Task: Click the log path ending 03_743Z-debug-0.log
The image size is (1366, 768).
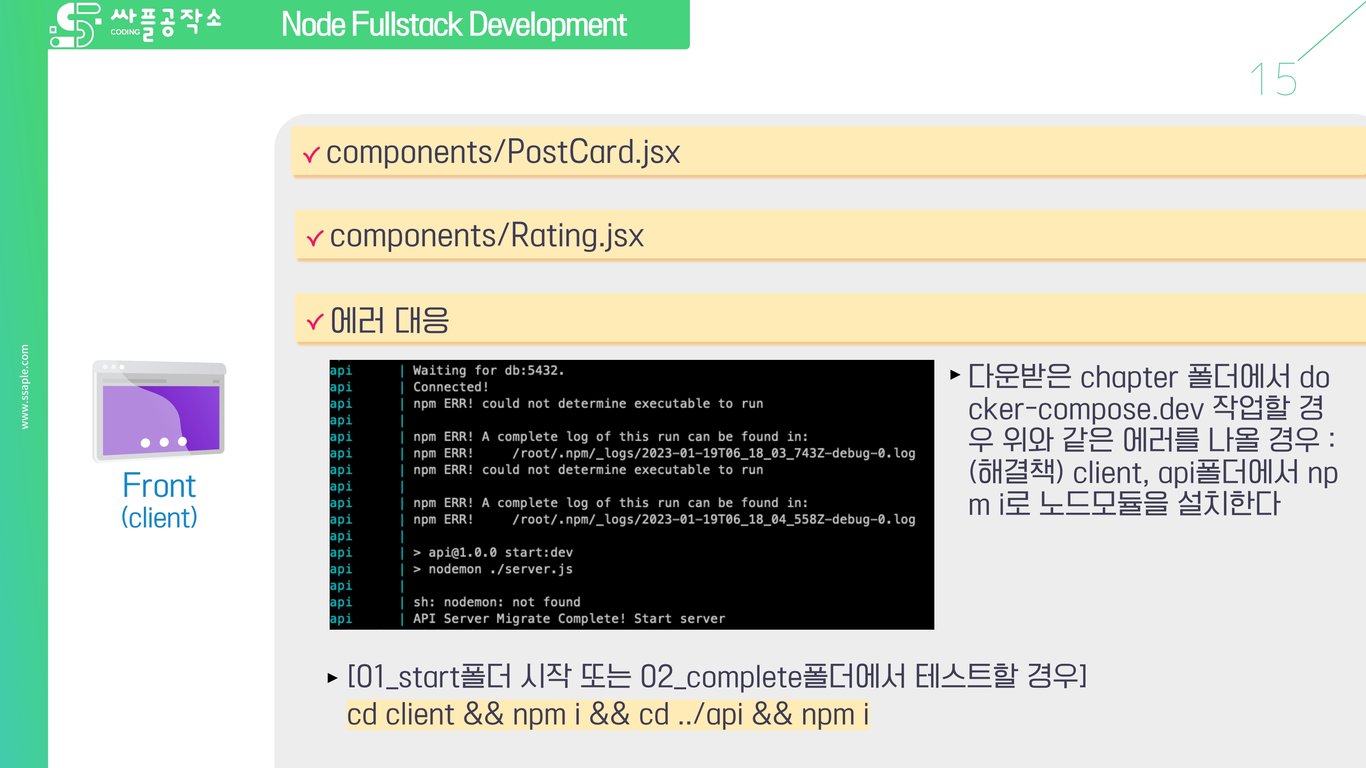Action: click(x=714, y=453)
